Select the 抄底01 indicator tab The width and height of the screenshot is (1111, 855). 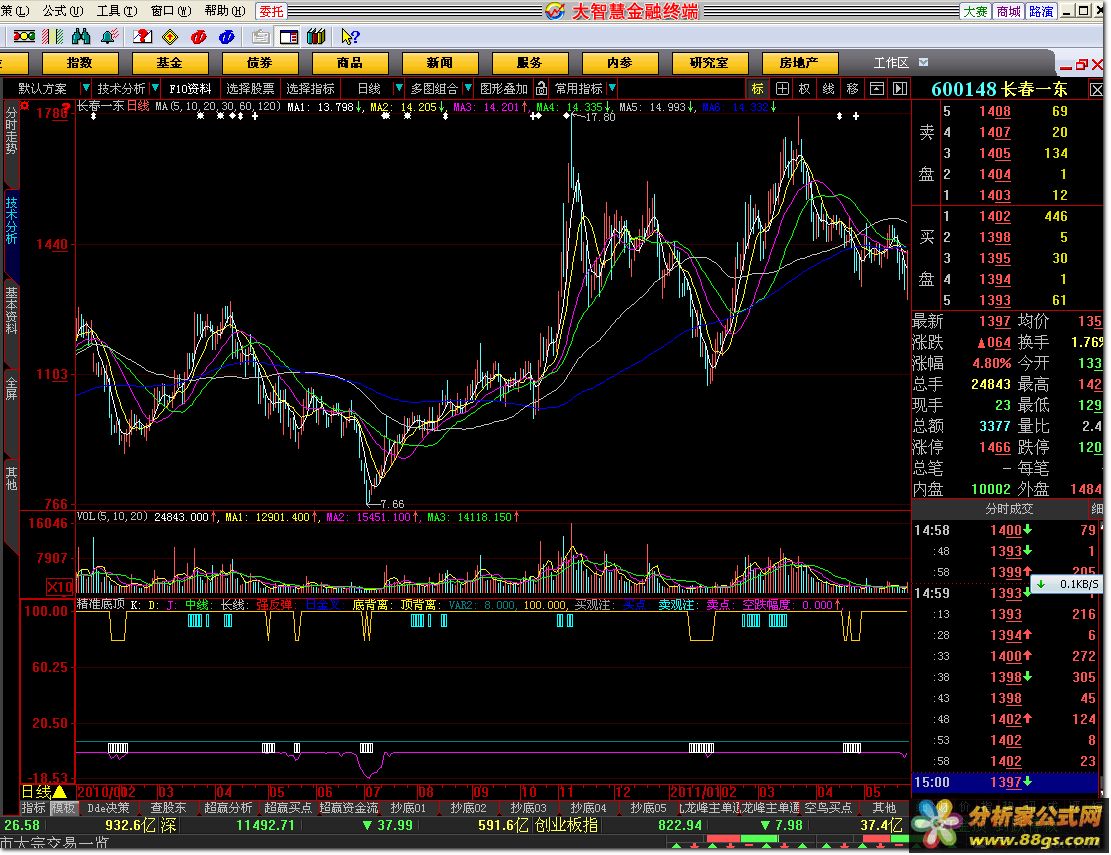pyautogui.click(x=408, y=808)
